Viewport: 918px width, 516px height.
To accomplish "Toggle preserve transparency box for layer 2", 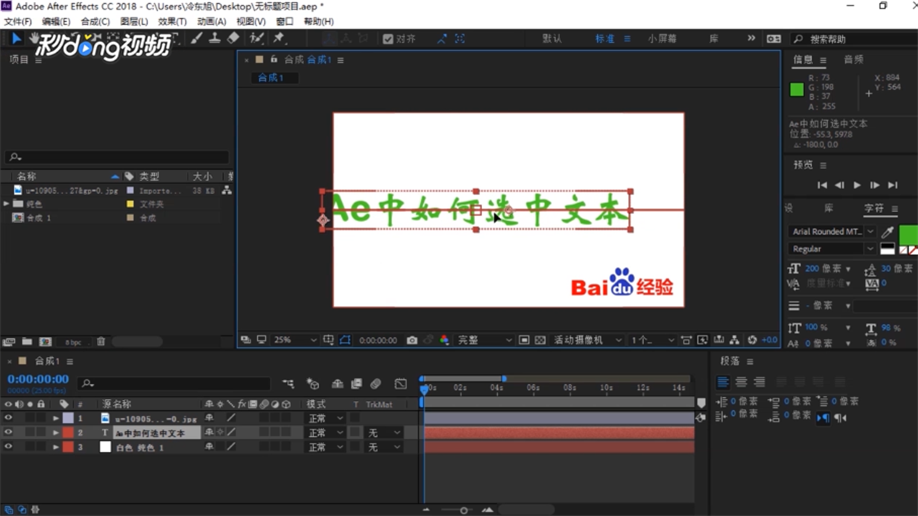I will tap(355, 432).
